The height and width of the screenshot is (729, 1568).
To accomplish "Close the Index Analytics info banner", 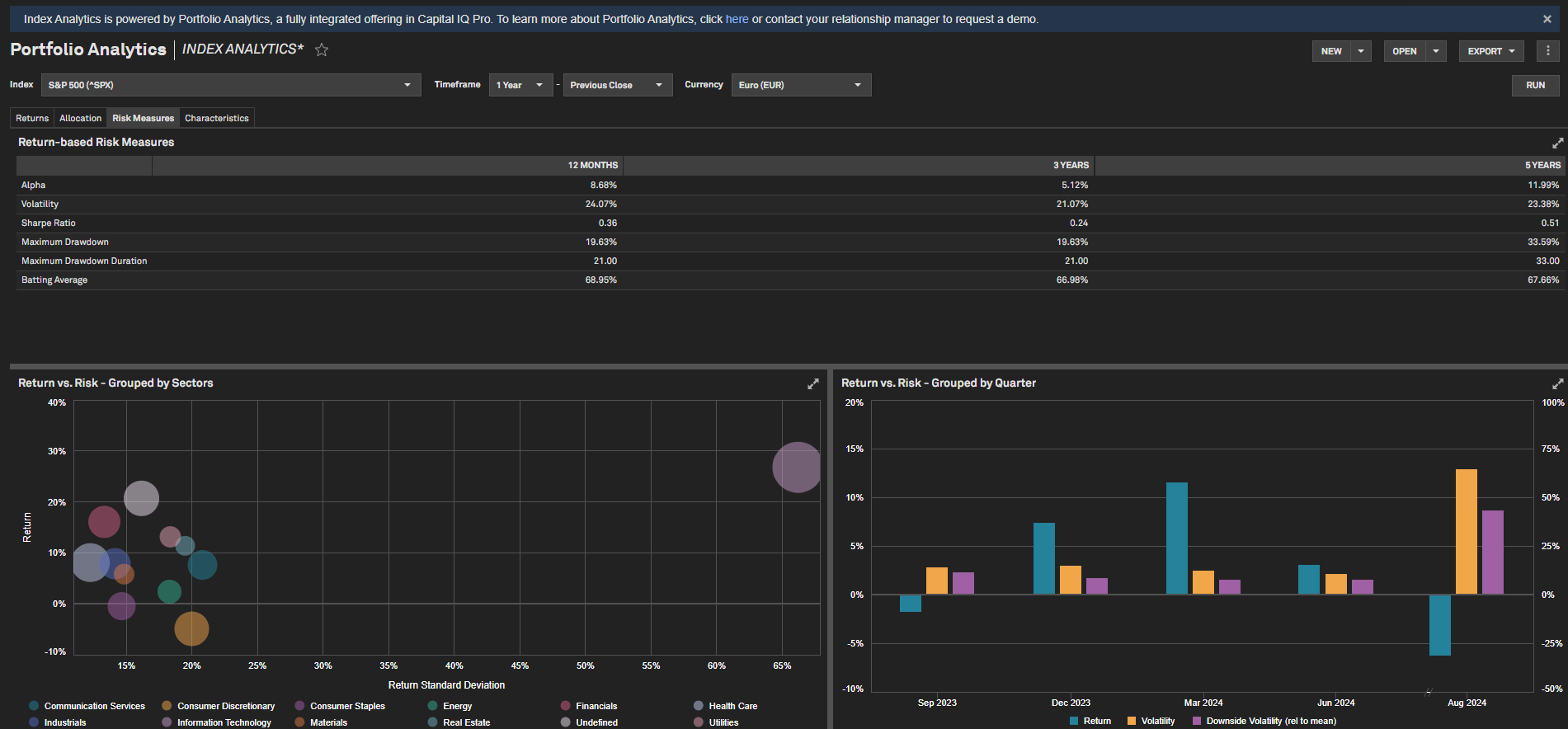I will click(1547, 19).
